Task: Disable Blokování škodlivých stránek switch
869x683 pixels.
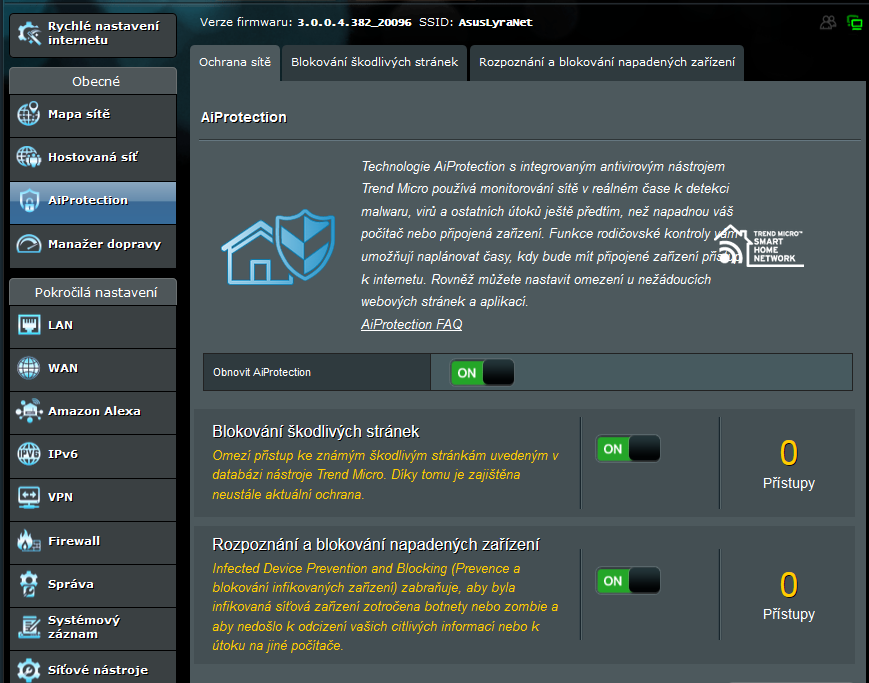Action: [628, 449]
